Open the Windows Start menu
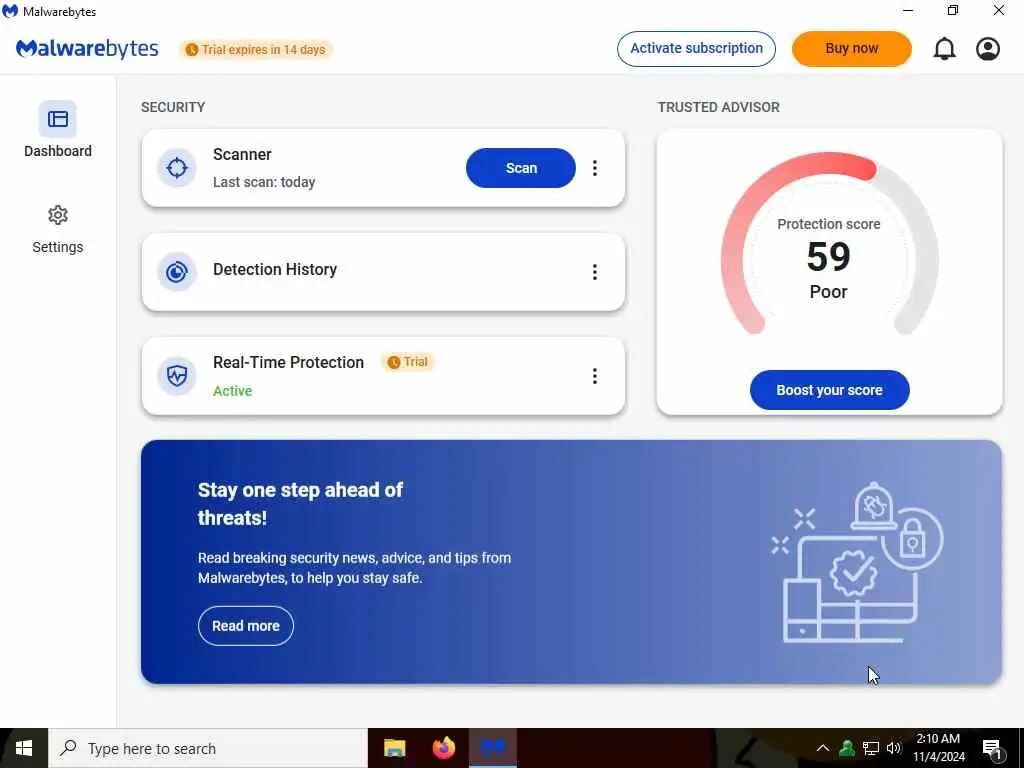1024x768 pixels. coord(24,748)
